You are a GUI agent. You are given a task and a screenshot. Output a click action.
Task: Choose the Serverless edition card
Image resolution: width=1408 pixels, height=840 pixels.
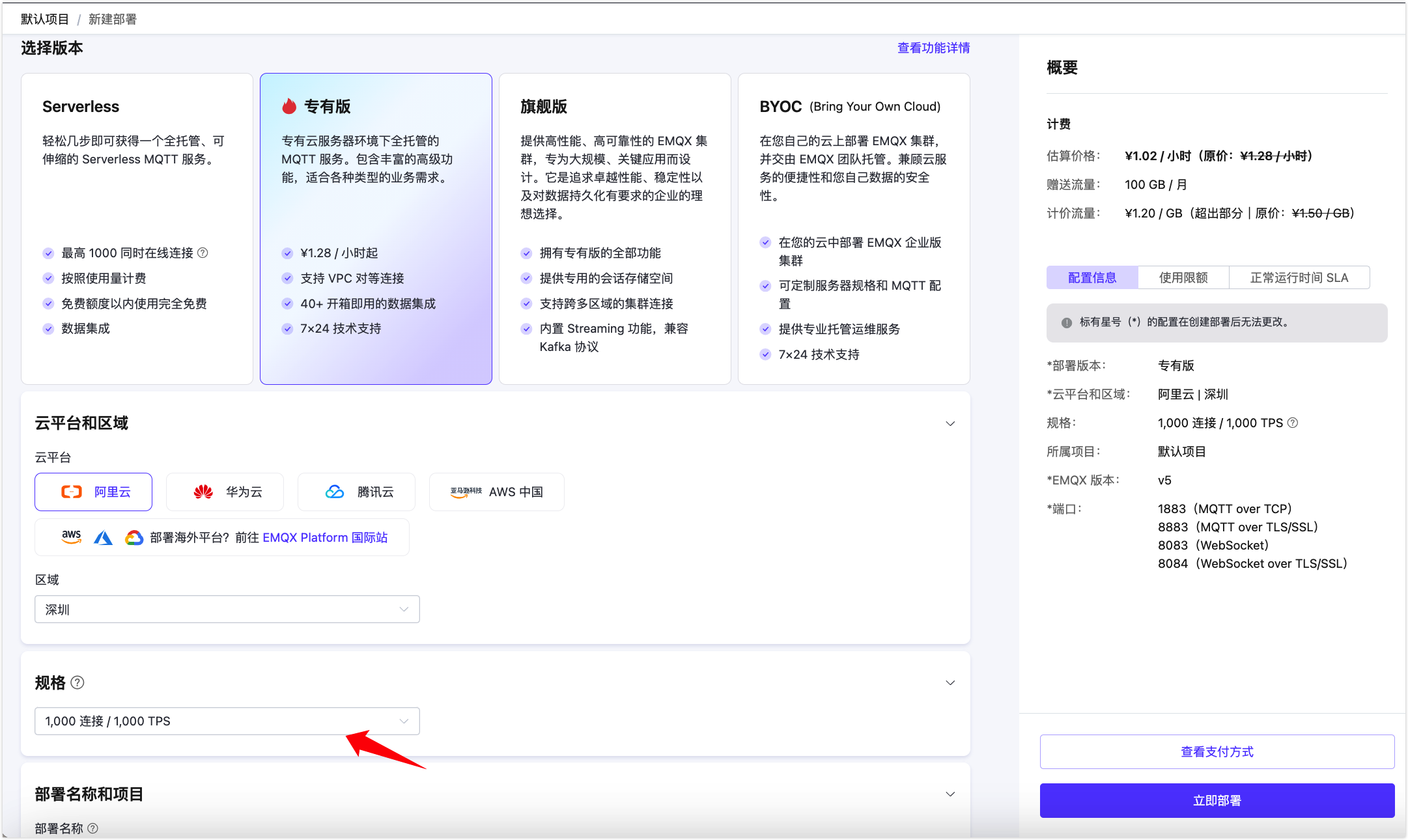point(137,229)
